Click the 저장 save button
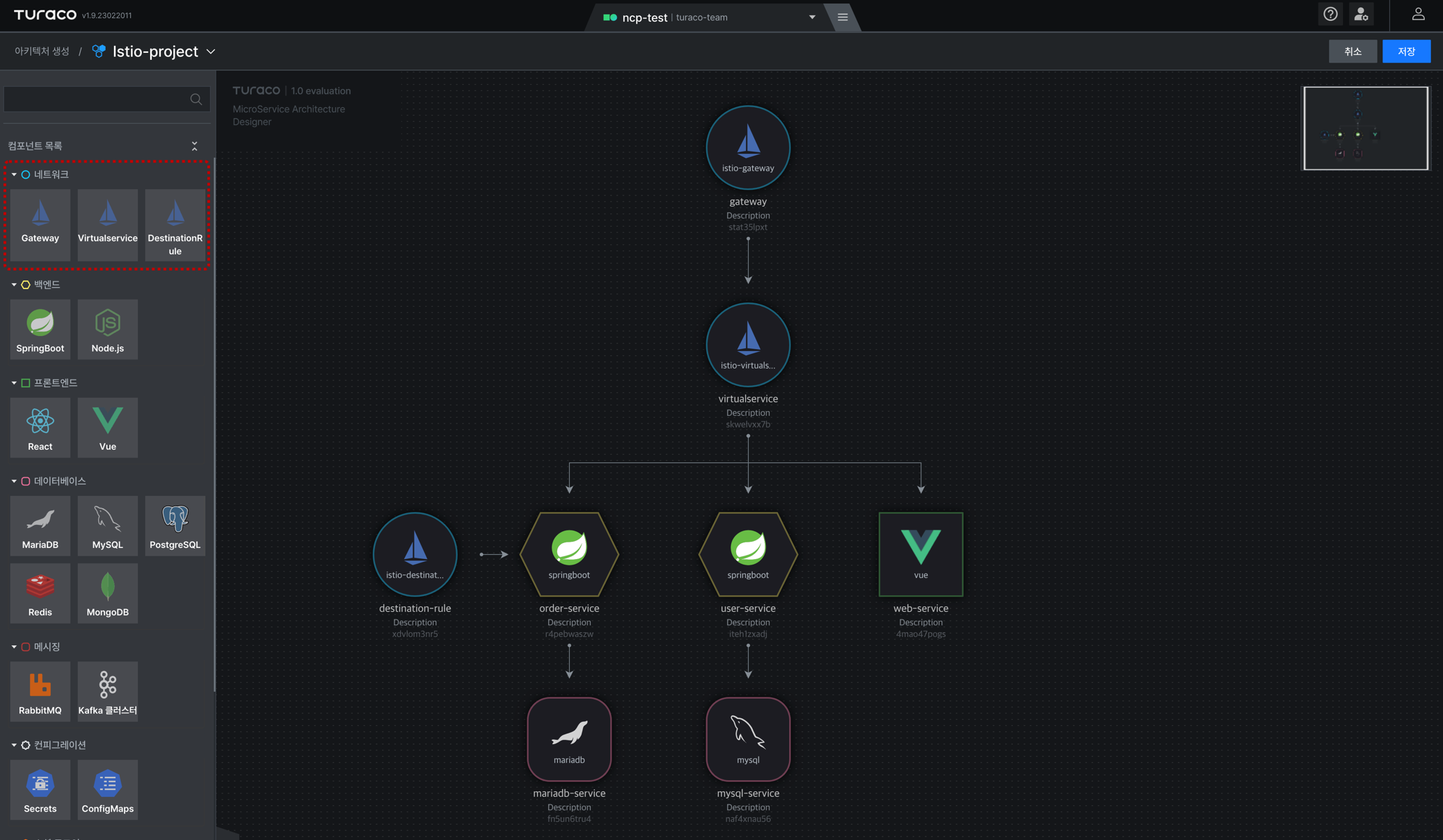This screenshot has width=1443, height=840. 1406,51
